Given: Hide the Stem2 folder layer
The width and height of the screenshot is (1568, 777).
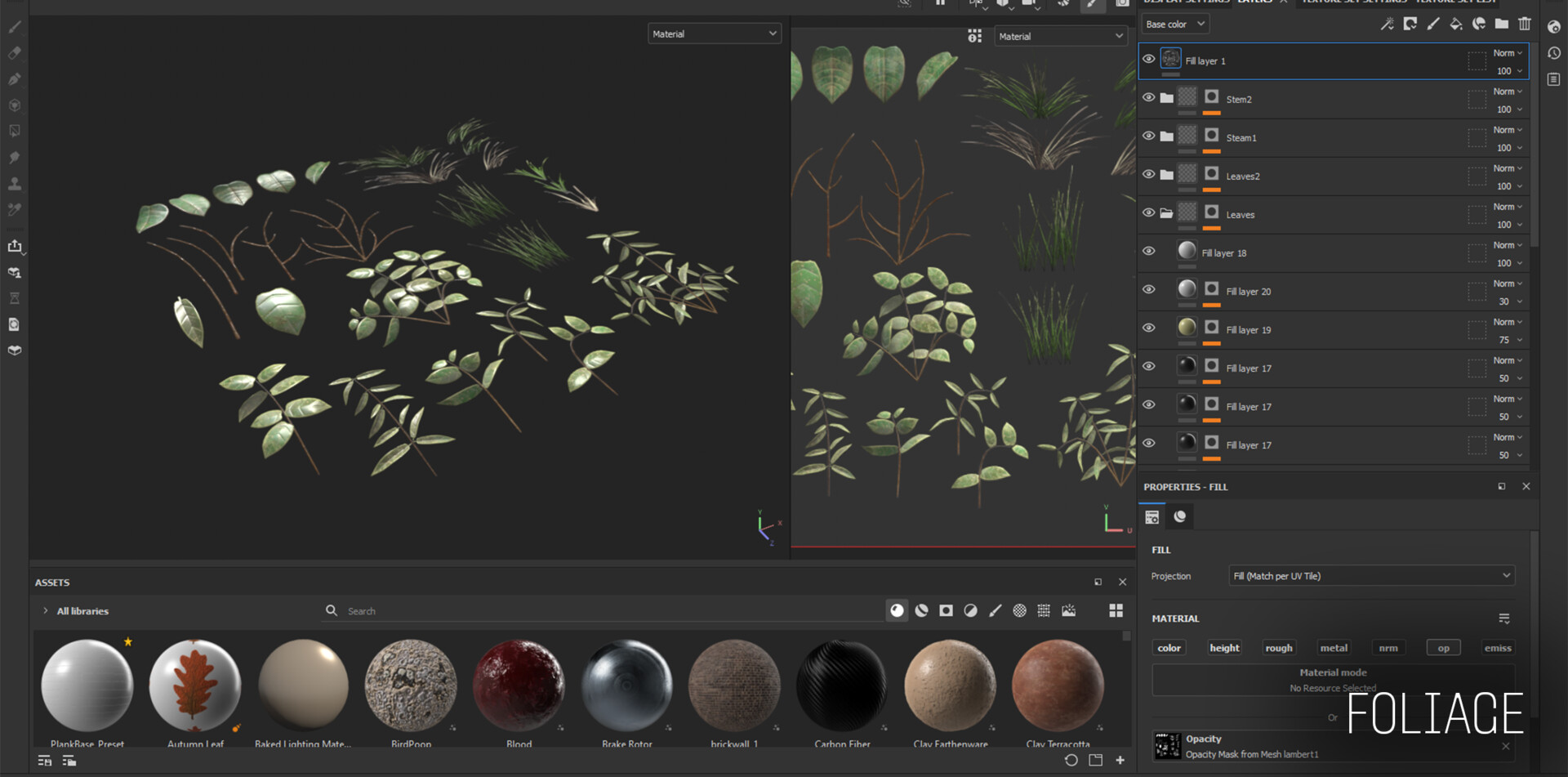Looking at the screenshot, I should pyautogui.click(x=1148, y=98).
